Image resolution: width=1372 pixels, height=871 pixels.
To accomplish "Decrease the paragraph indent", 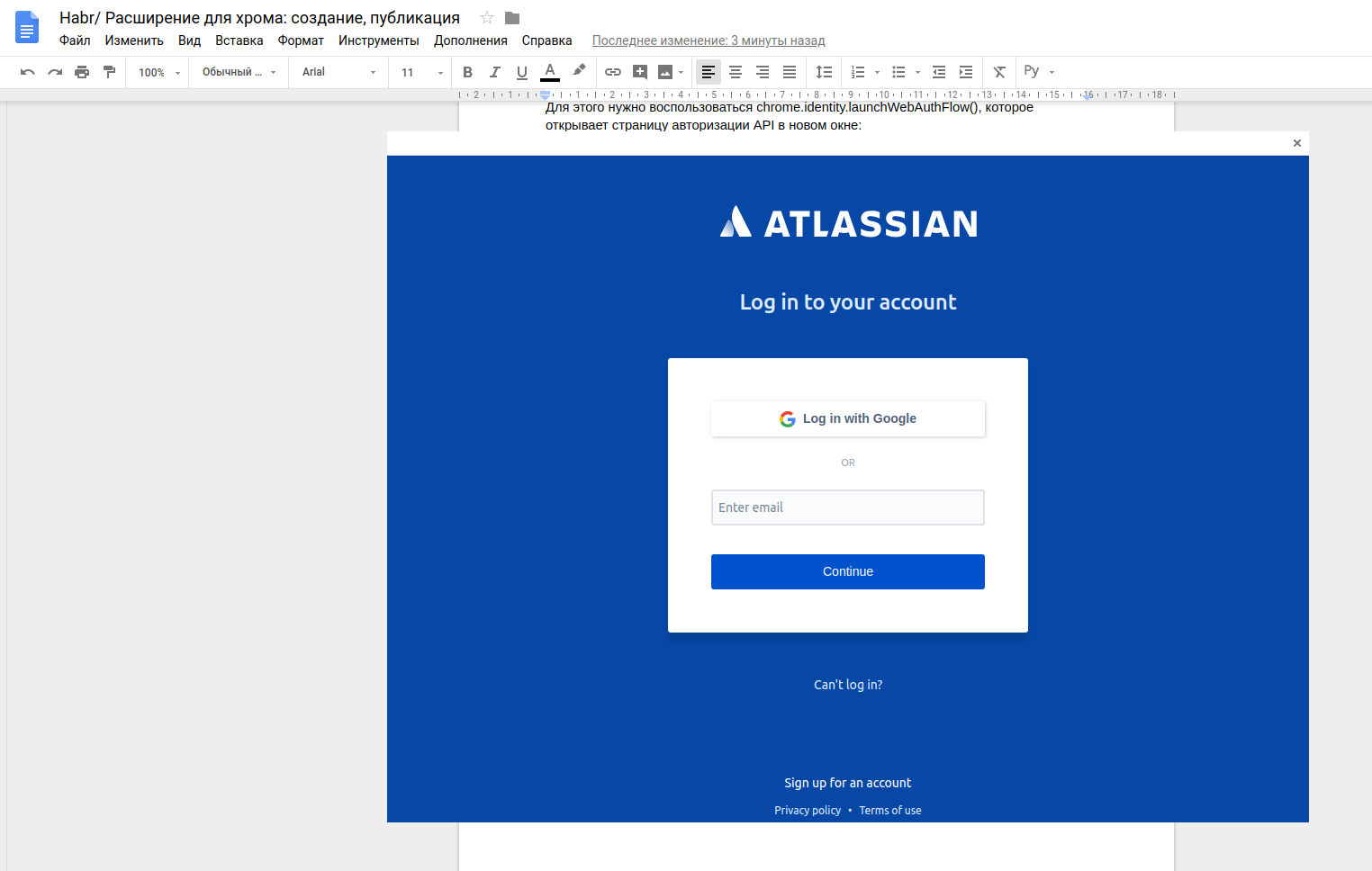I will [x=939, y=72].
